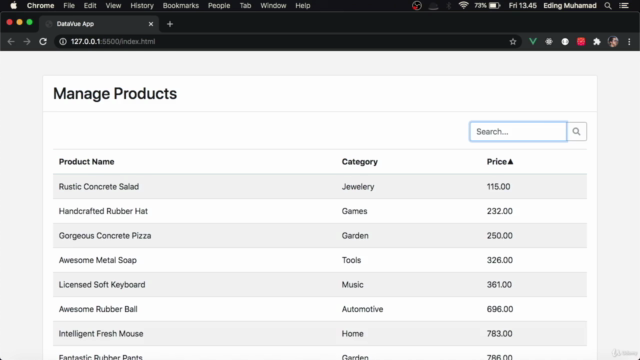Open Chrome's three-dot menu

[x=629, y=42]
